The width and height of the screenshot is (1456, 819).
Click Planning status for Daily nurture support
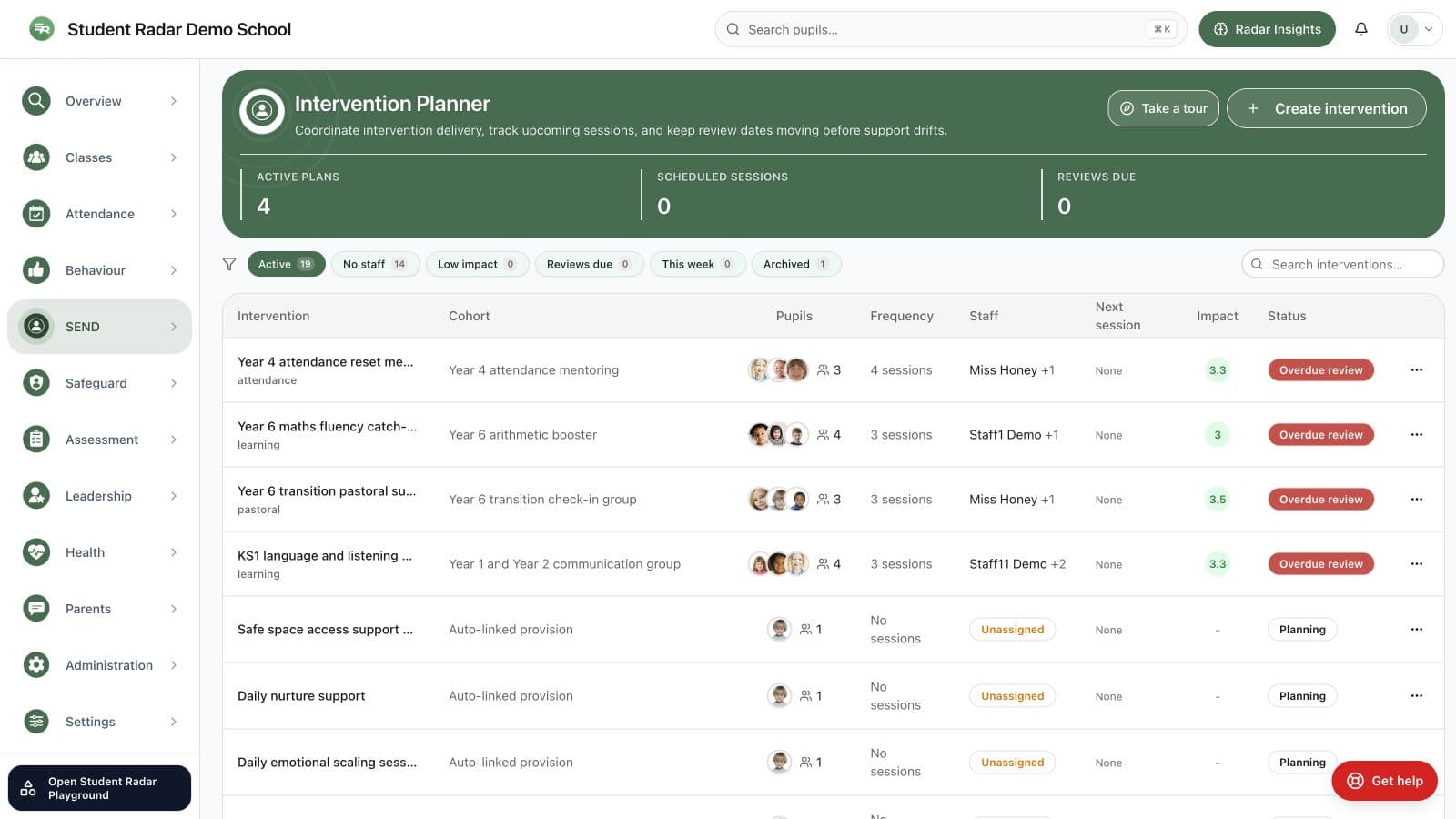point(1302,696)
